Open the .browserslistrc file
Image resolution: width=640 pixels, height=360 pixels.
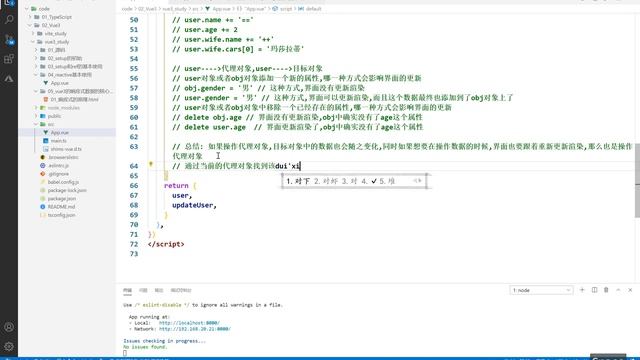click(x=63, y=157)
